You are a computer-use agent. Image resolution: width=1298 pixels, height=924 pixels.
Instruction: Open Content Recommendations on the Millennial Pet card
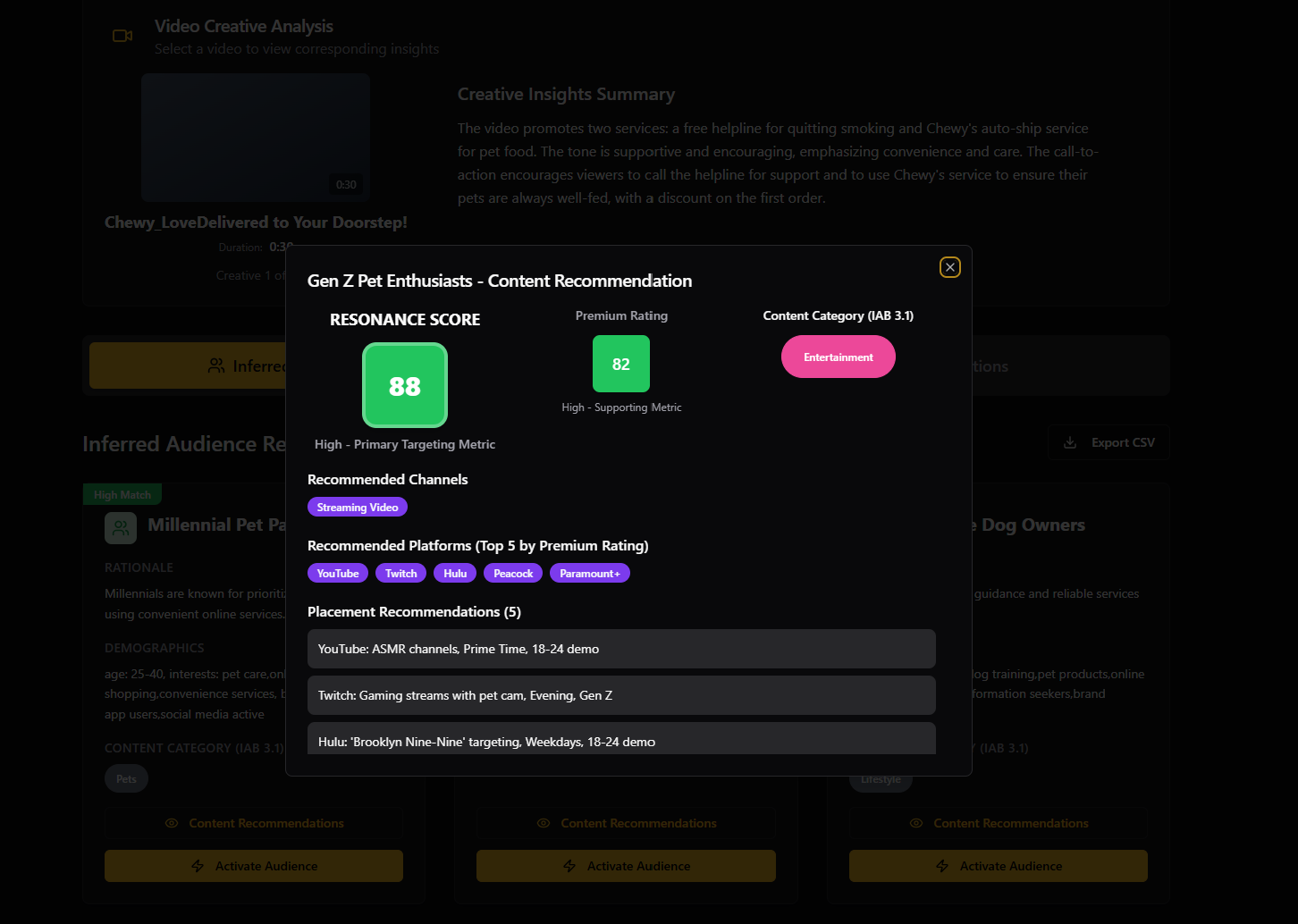[254, 823]
